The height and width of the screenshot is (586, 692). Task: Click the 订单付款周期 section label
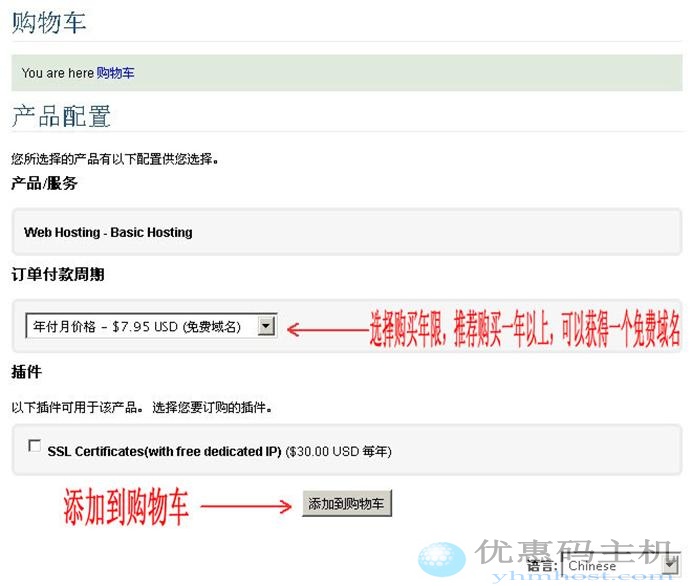click(58, 274)
